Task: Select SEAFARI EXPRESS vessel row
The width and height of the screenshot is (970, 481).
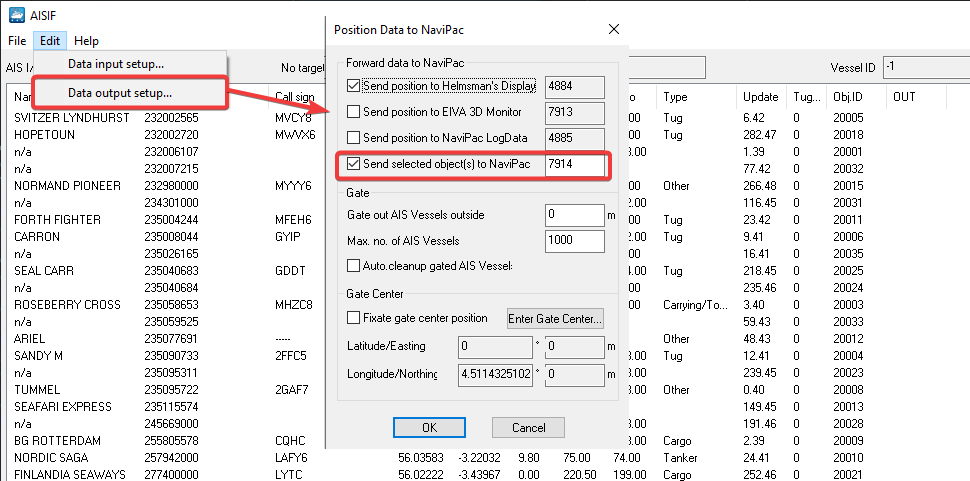Action: pyautogui.click(x=63, y=407)
